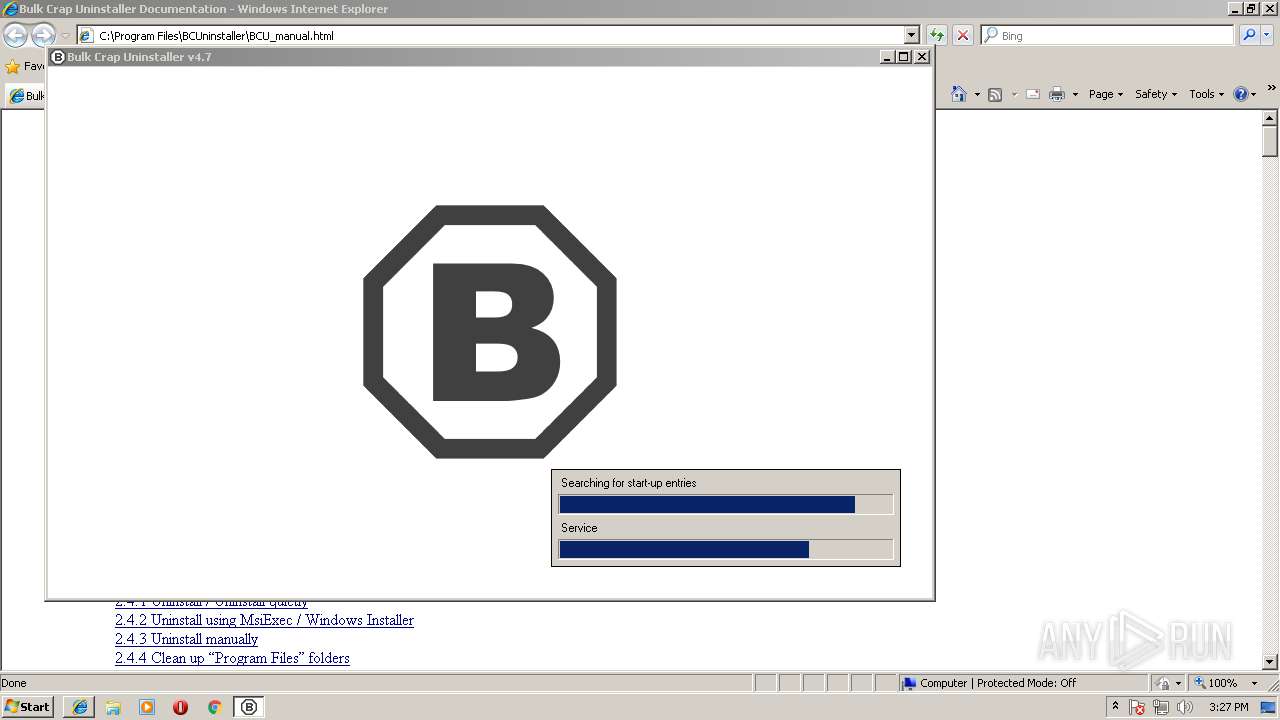The height and width of the screenshot is (720, 1280).
Task: Click the search magnifier button
Action: (1249, 35)
